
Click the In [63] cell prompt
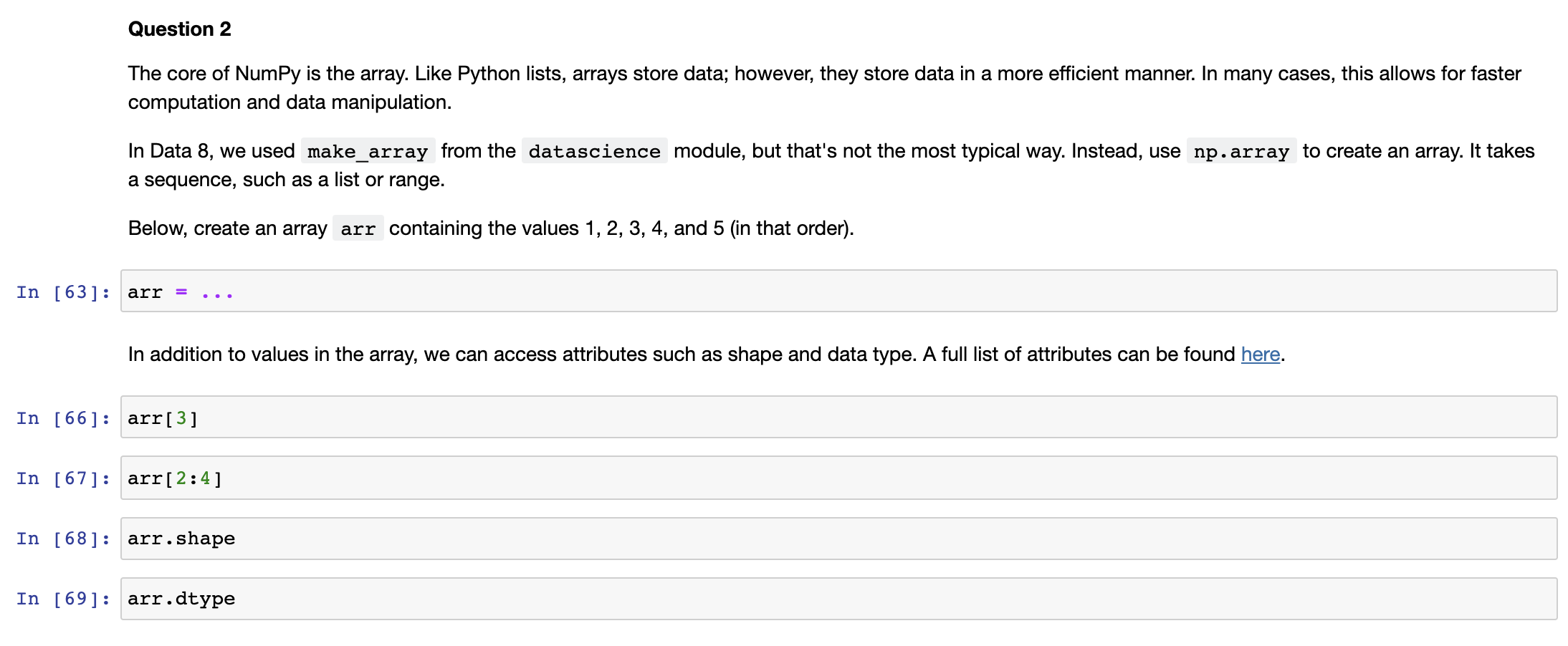pyautogui.click(x=63, y=292)
